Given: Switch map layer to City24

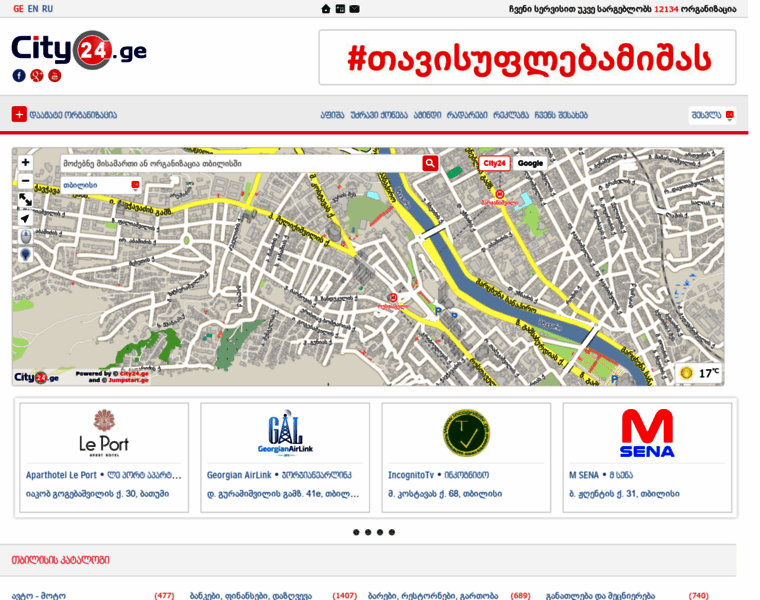Looking at the screenshot, I should pyautogui.click(x=494, y=163).
